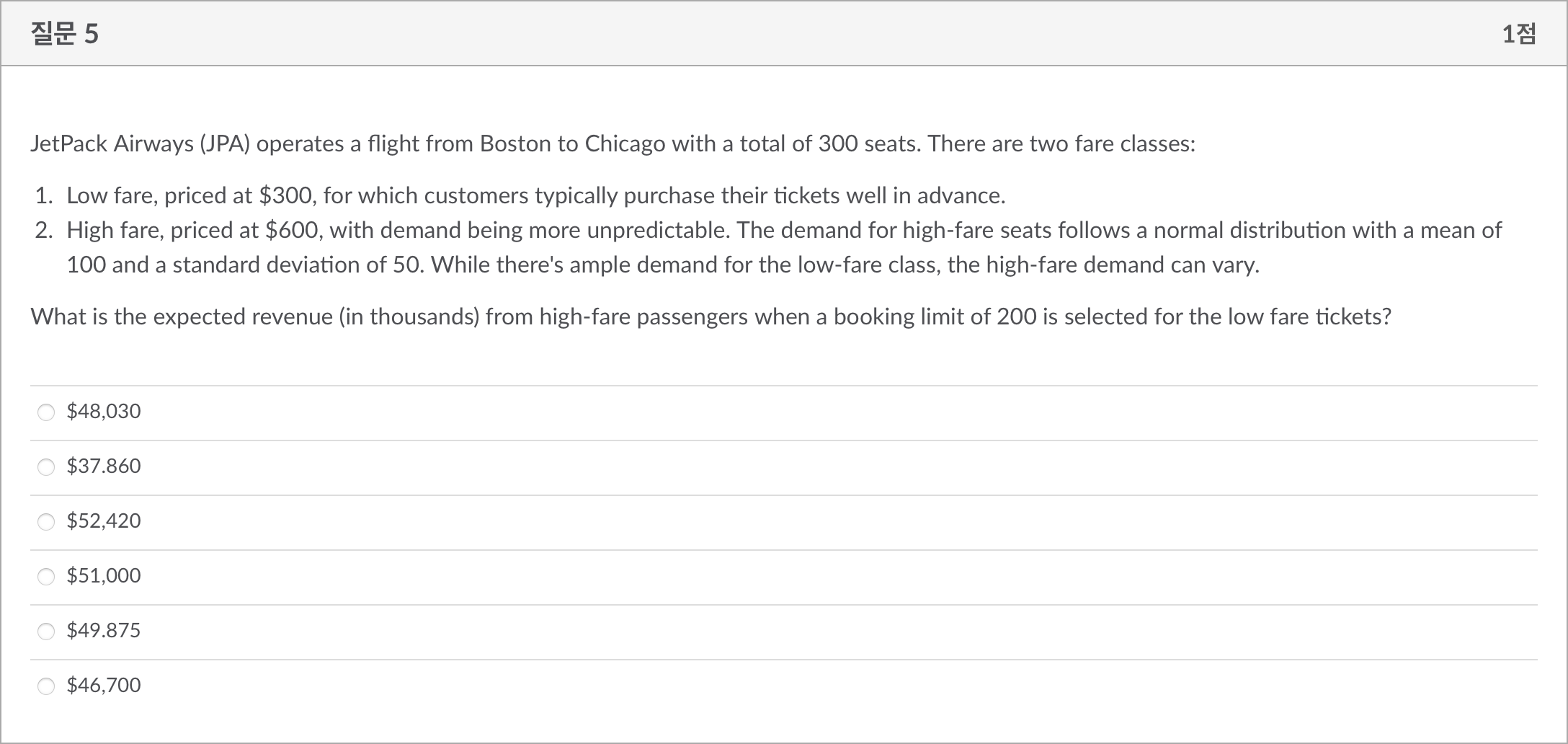Click the $48,030 answer label text
The width and height of the screenshot is (1568, 744).
pos(104,412)
